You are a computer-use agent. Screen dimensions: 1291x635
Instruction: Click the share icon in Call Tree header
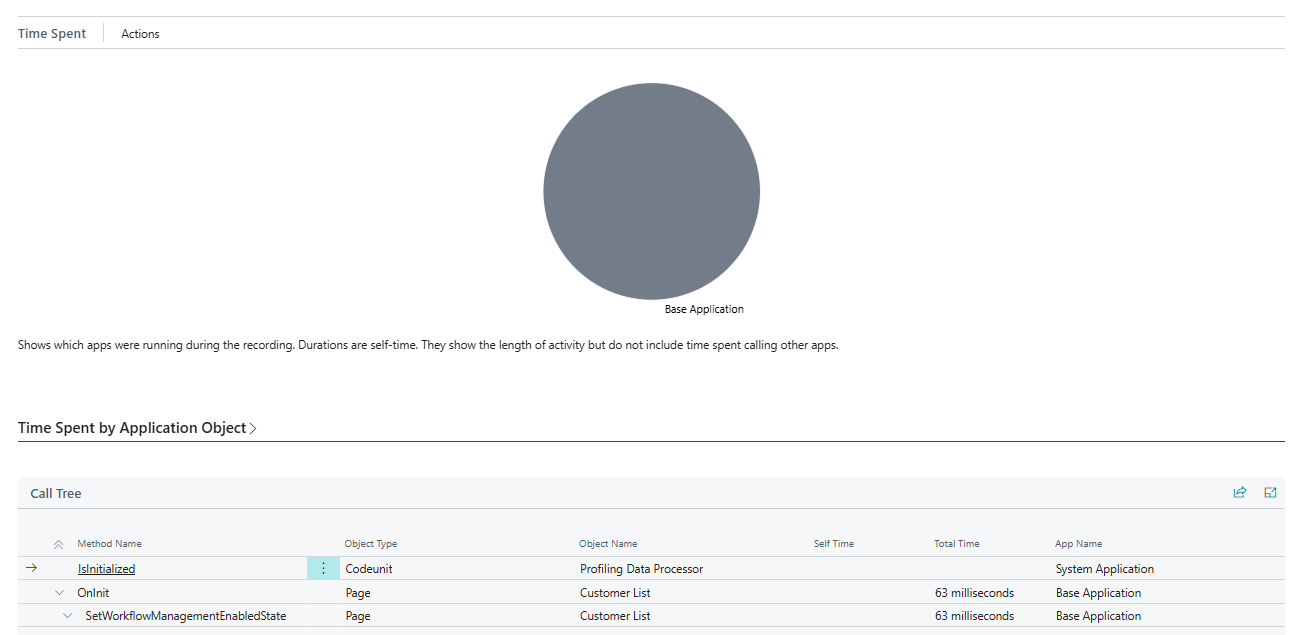pyautogui.click(x=1240, y=492)
